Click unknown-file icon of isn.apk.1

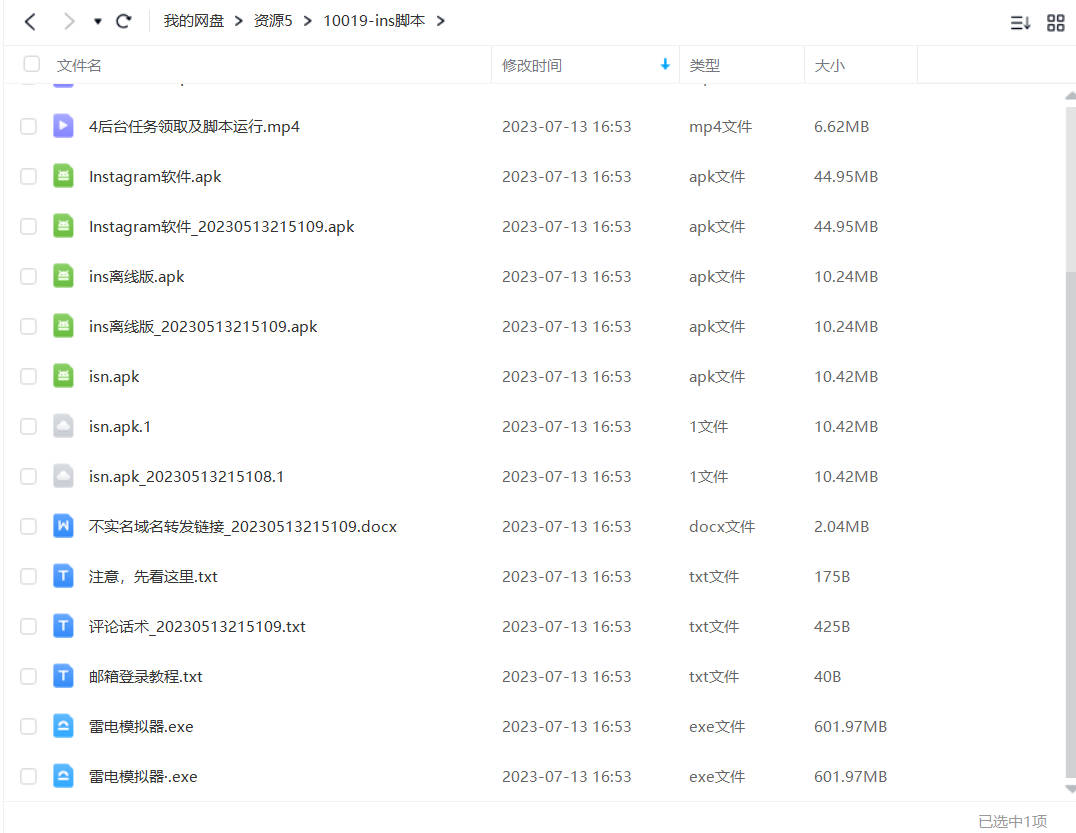[63, 426]
